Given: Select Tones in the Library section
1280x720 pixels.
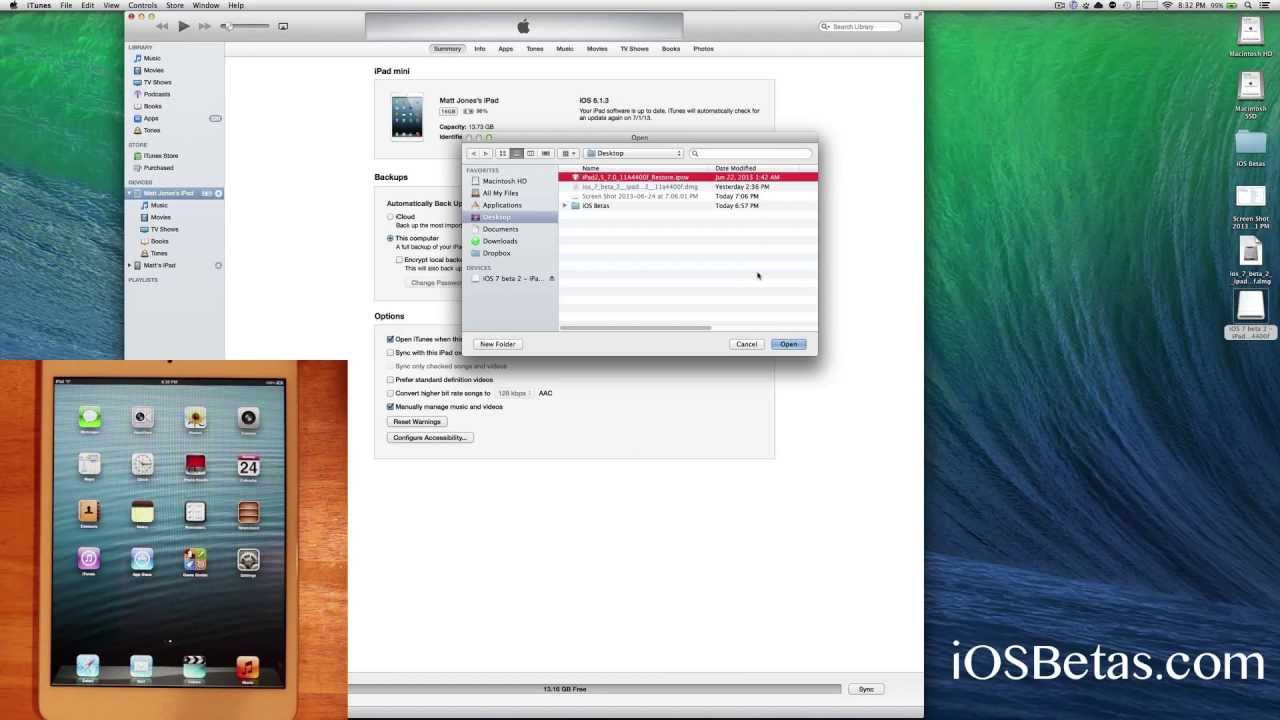Looking at the screenshot, I should 152,129.
